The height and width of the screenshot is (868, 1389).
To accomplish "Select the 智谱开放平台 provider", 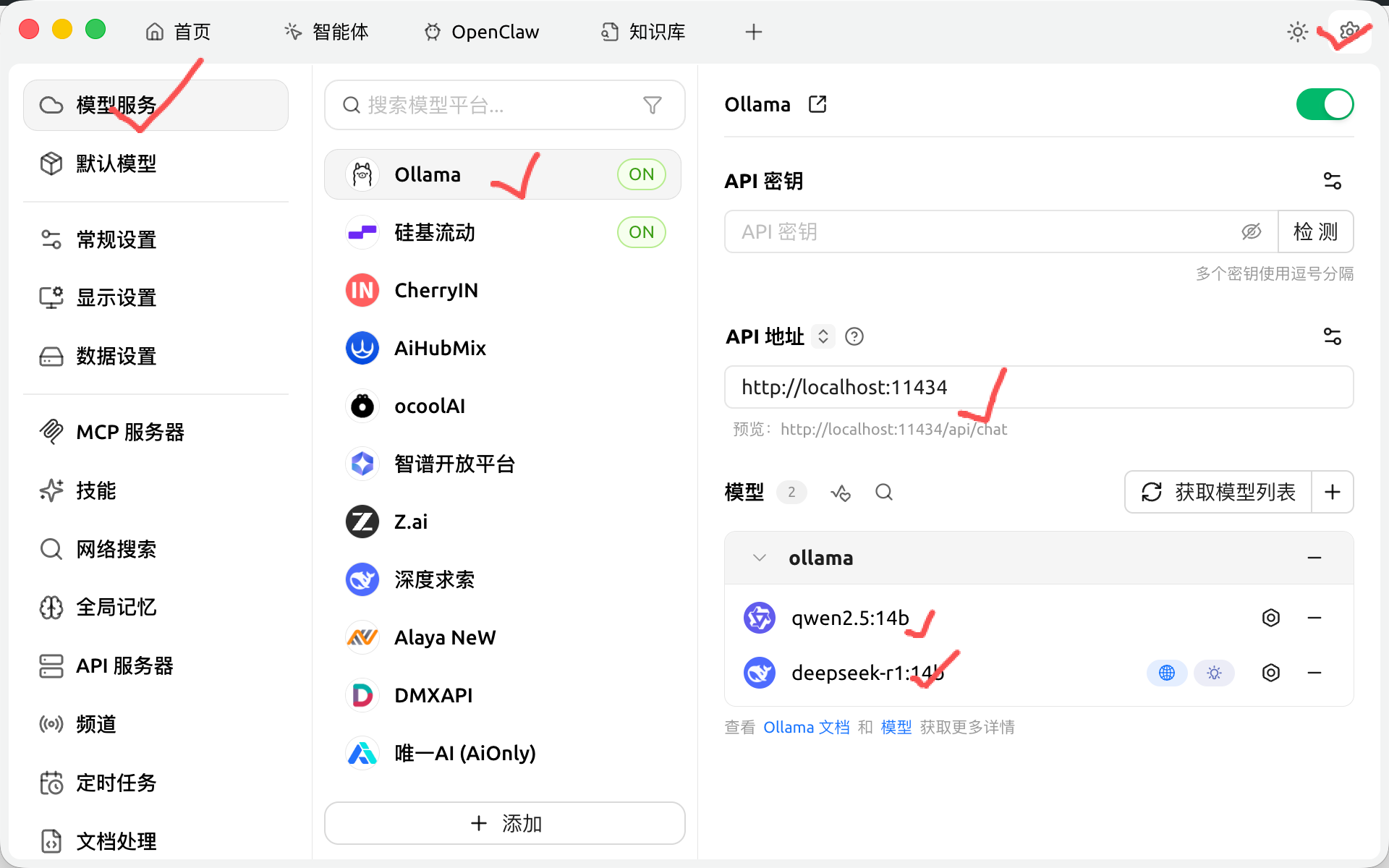I will 503,464.
